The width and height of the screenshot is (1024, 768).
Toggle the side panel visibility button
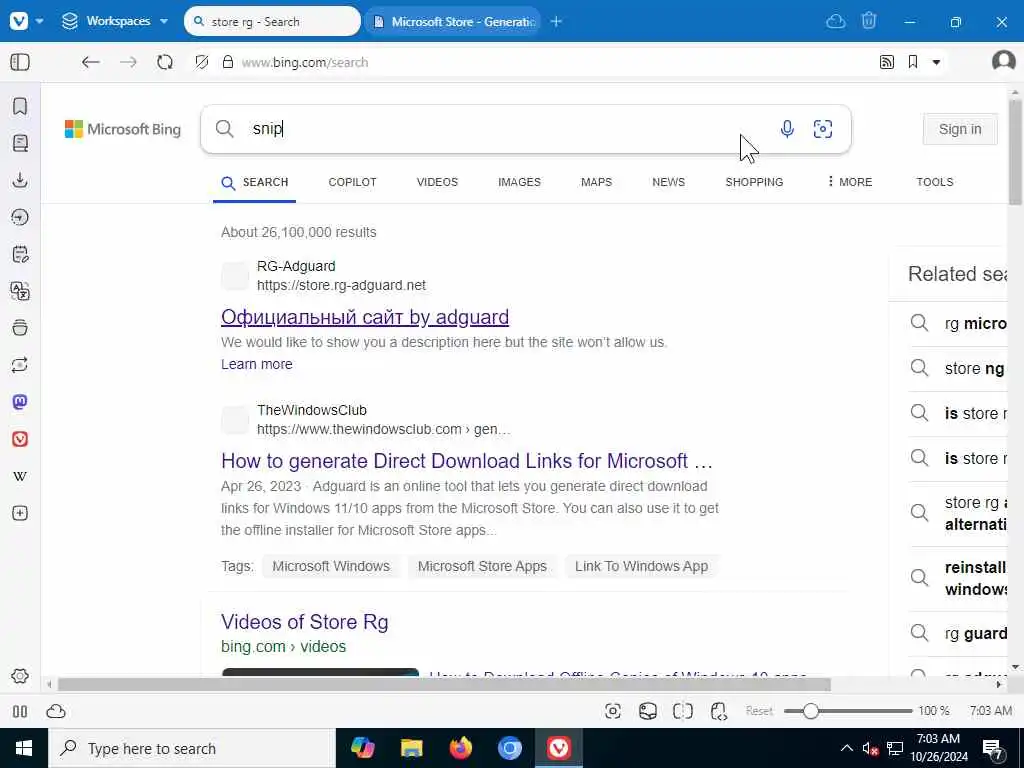[20, 62]
